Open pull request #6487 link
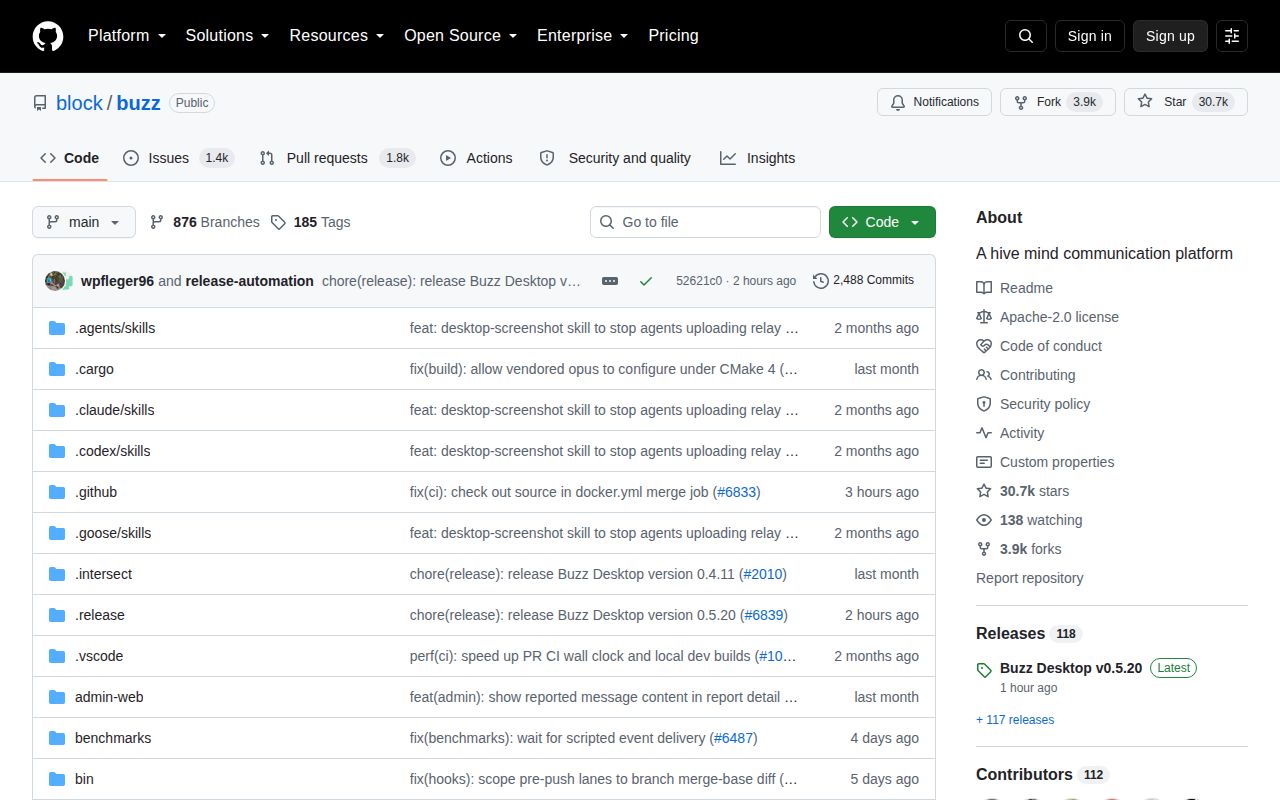The image size is (1280, 800). click(734, 738)
